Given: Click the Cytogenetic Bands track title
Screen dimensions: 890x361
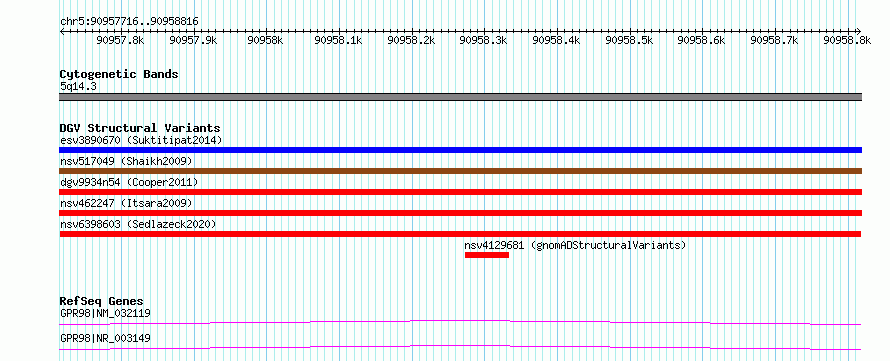Looking at the screenshot, I should tap(119, 74).
